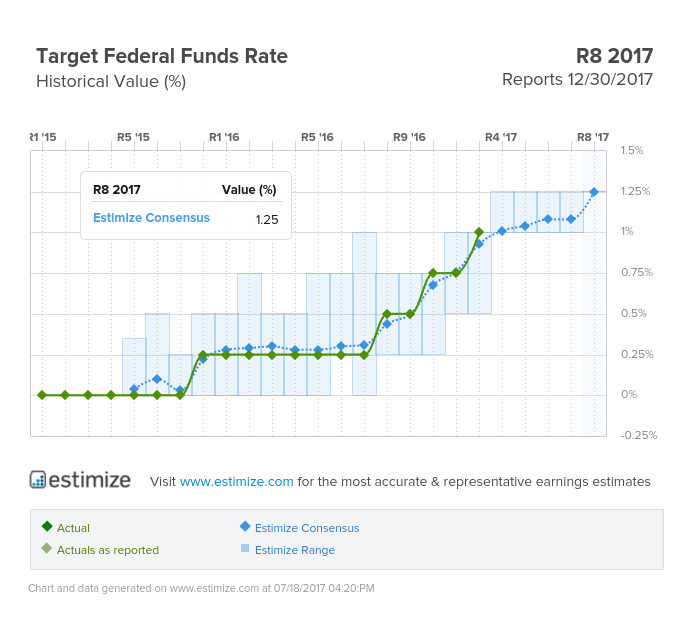Click the R5 '15 axis label
Viewport: 685px width, 620px height.
133,137
